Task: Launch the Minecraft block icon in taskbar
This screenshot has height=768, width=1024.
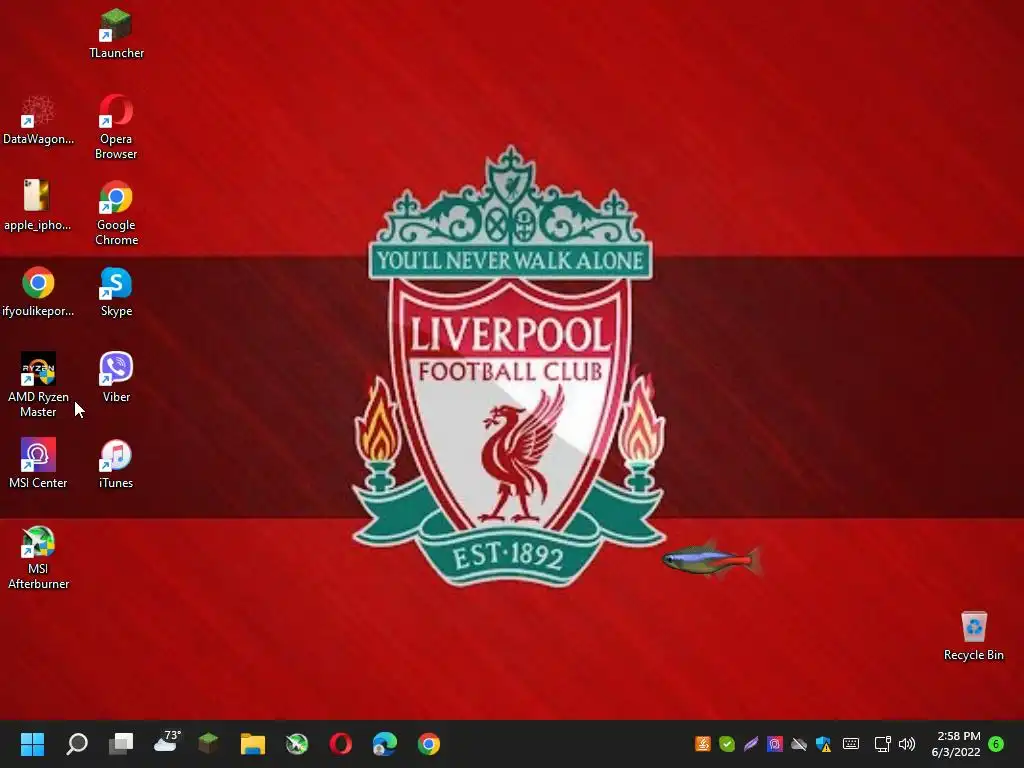Action: [208, 743]
